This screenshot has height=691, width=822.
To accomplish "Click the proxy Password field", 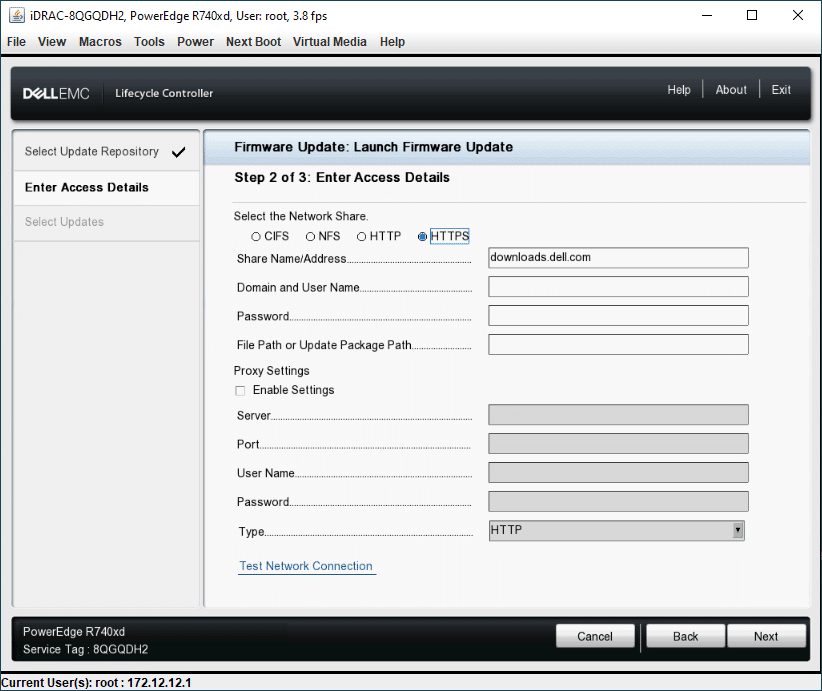I will (x=618, y=502).
